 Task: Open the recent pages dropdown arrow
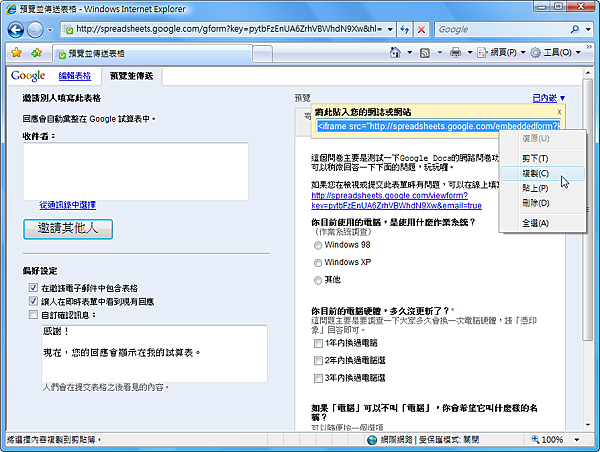coord(50,30)
